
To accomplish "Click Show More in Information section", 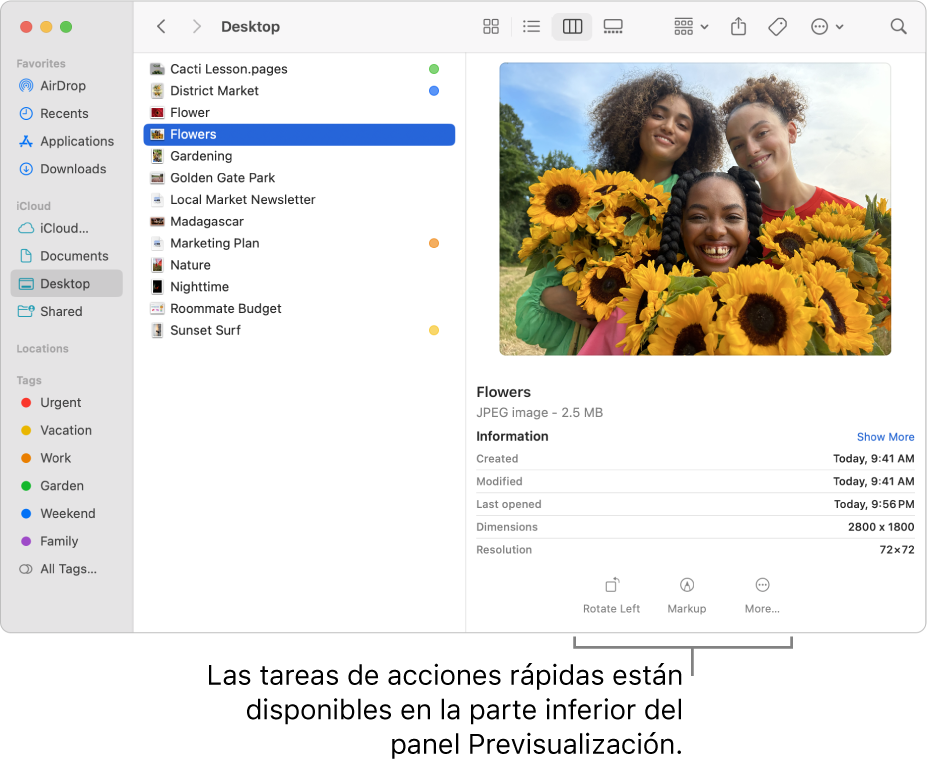I will pyautogui.click(x=885, y=437).
